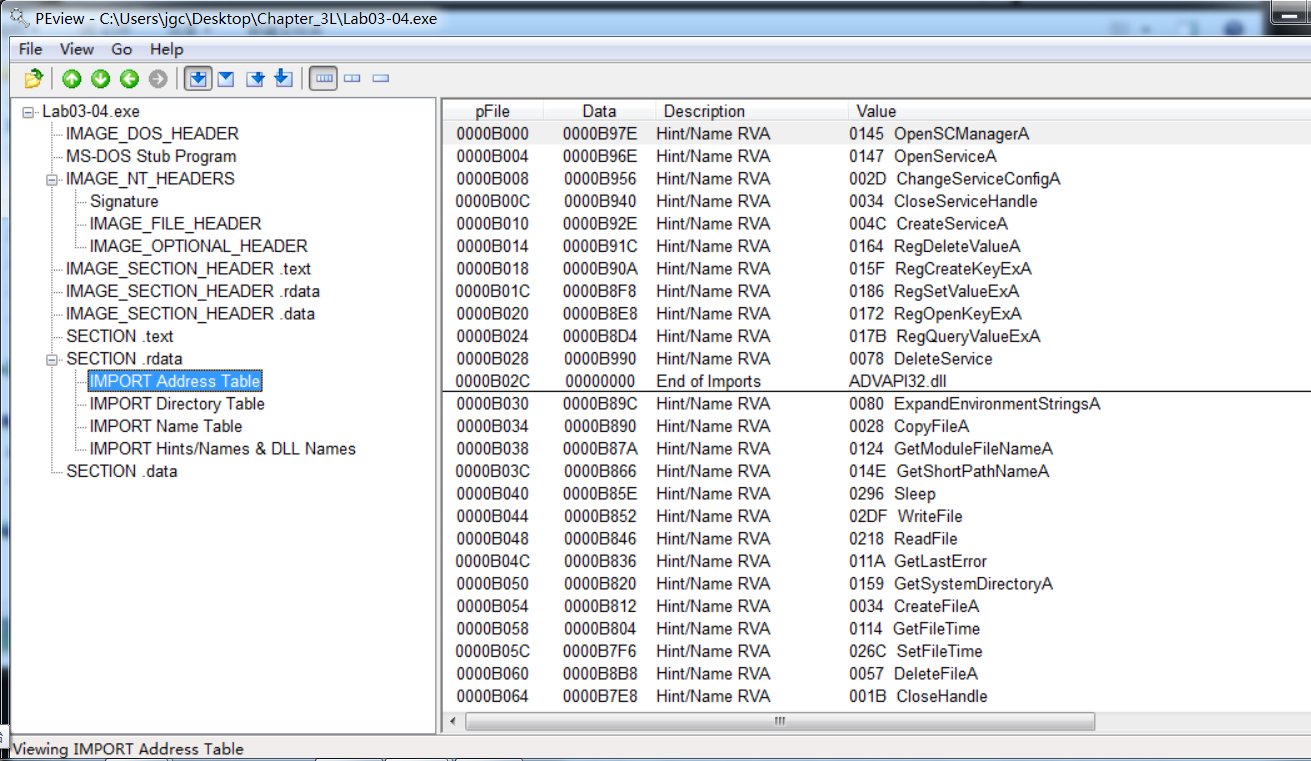
Task: Click the ChangeServiceConfigA value text
Action: click(x=978, y=179)
